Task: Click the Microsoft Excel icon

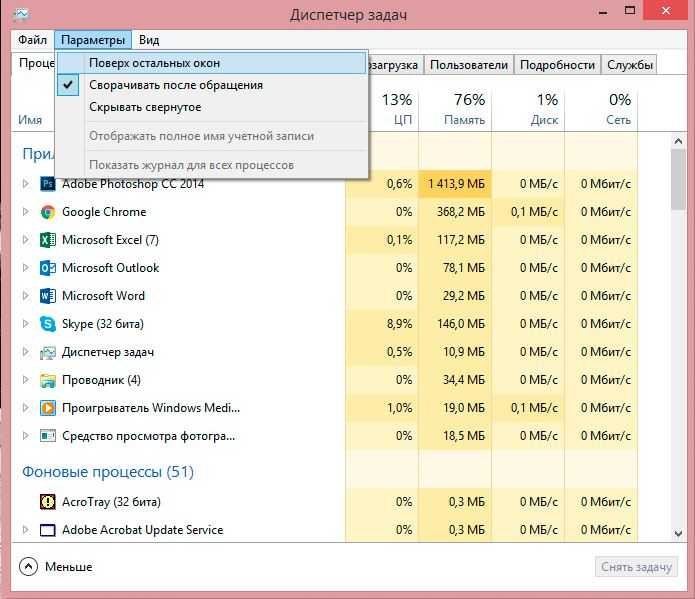Action: point(48,240)
